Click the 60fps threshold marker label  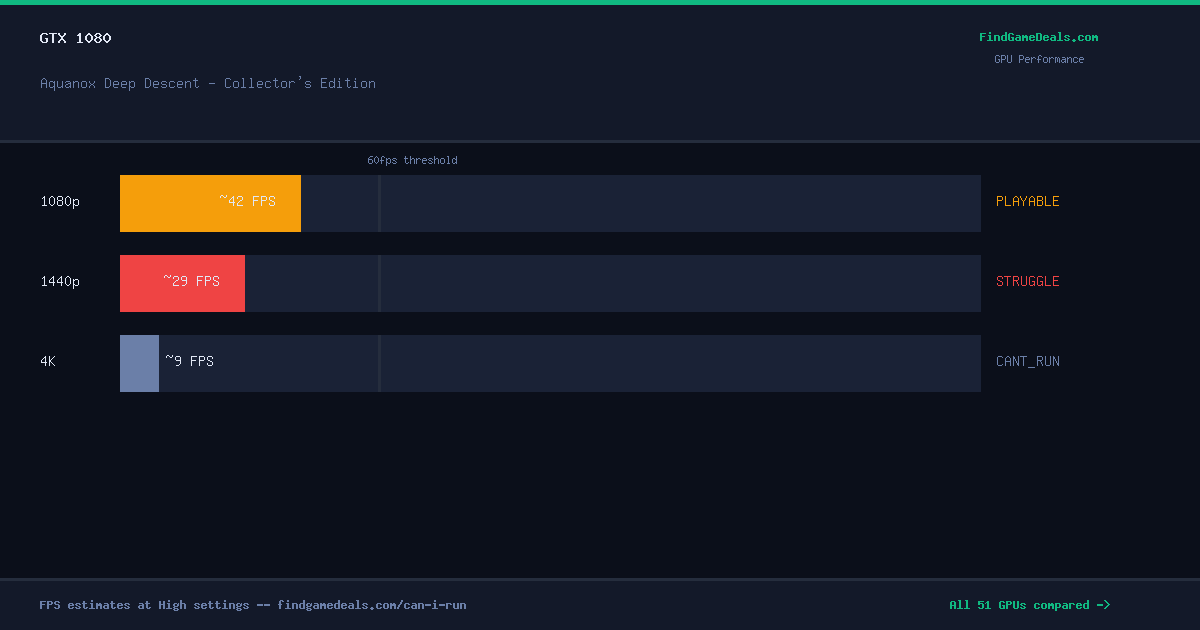(412, 160)
